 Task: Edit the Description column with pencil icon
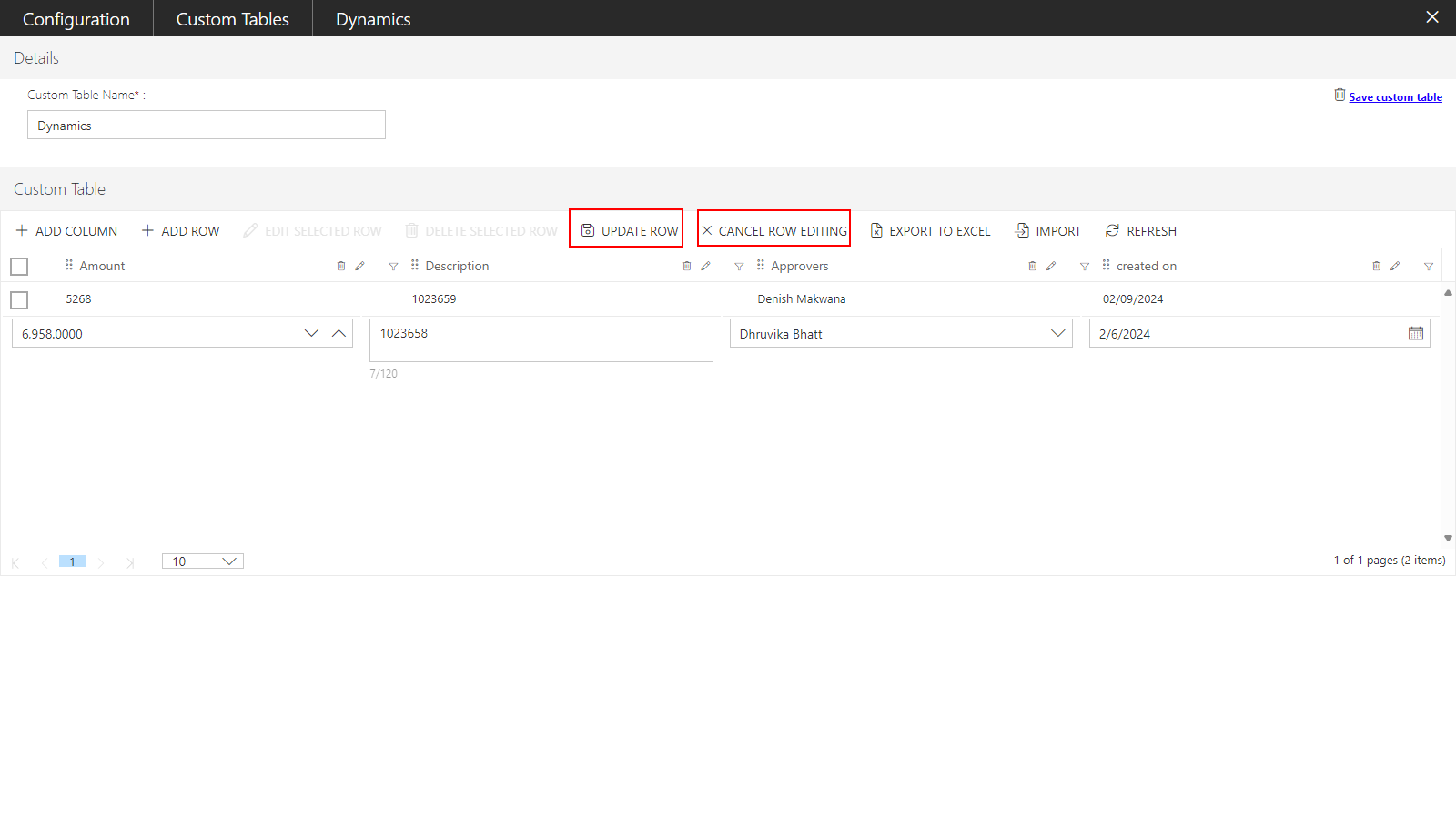pyautogui.click(x=706, y=266)
